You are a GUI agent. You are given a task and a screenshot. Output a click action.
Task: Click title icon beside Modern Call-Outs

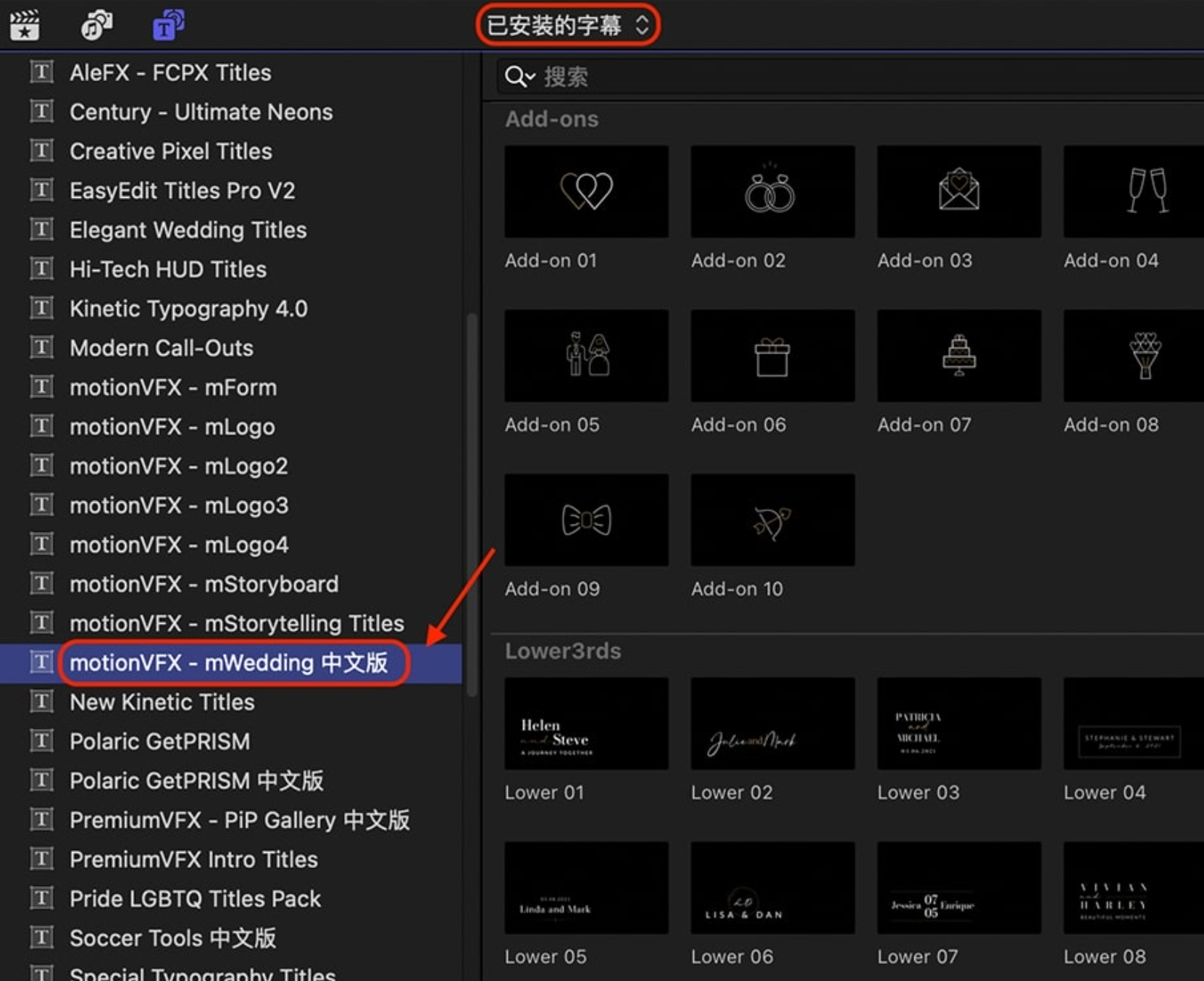(42, 347)
